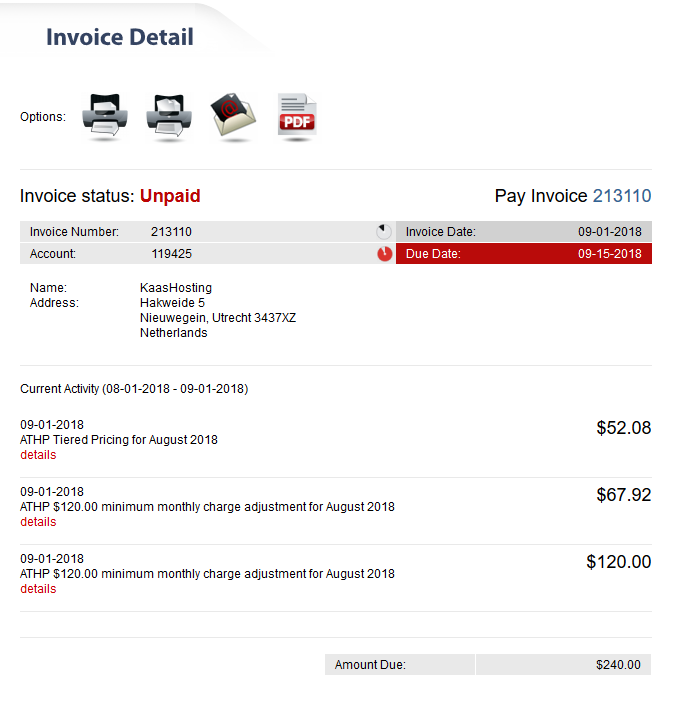
Task: Download the invoice using the PDF icon
Action: click(297, 116)
